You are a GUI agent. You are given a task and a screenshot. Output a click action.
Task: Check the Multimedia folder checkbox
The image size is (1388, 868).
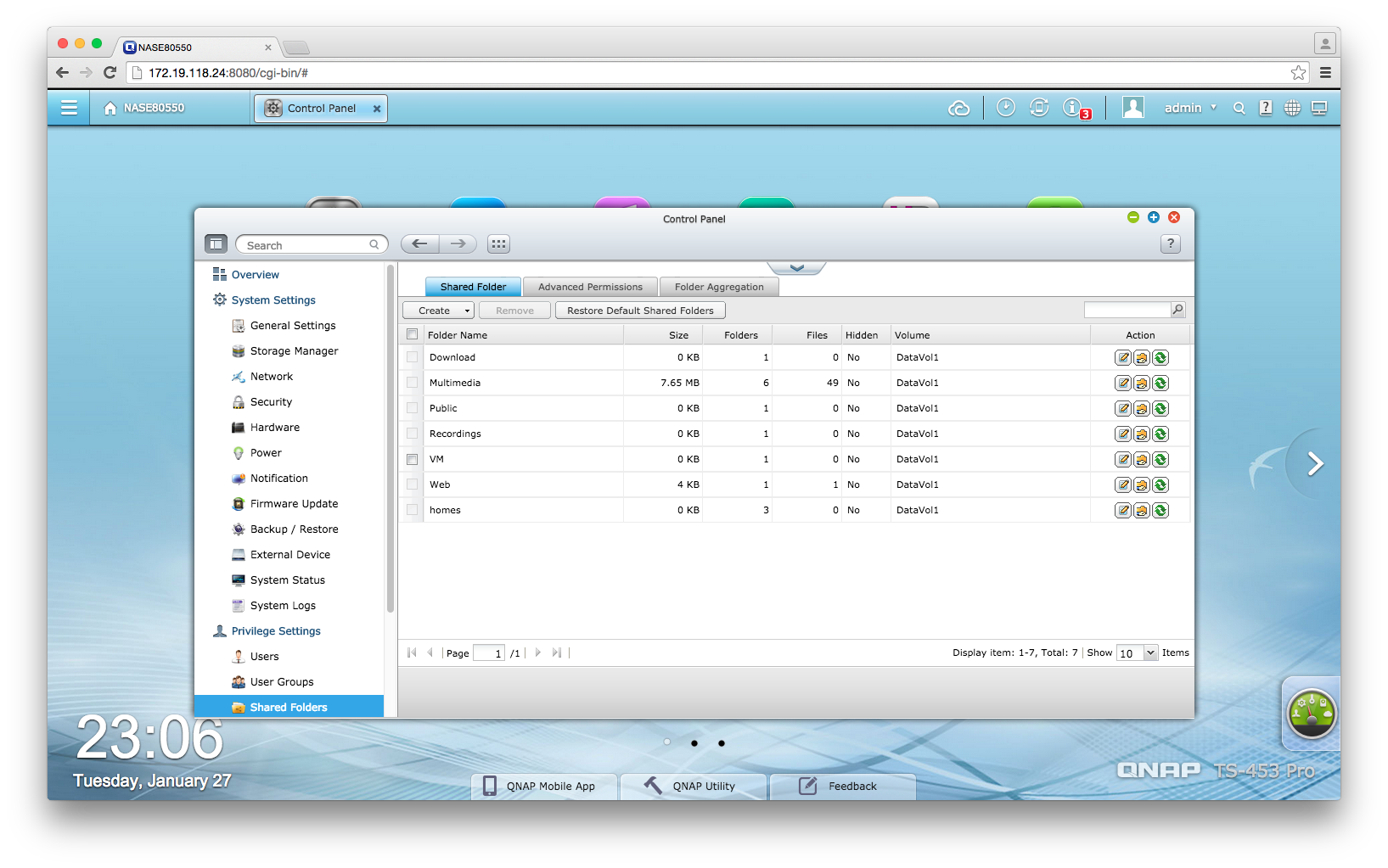coord(413,383)
